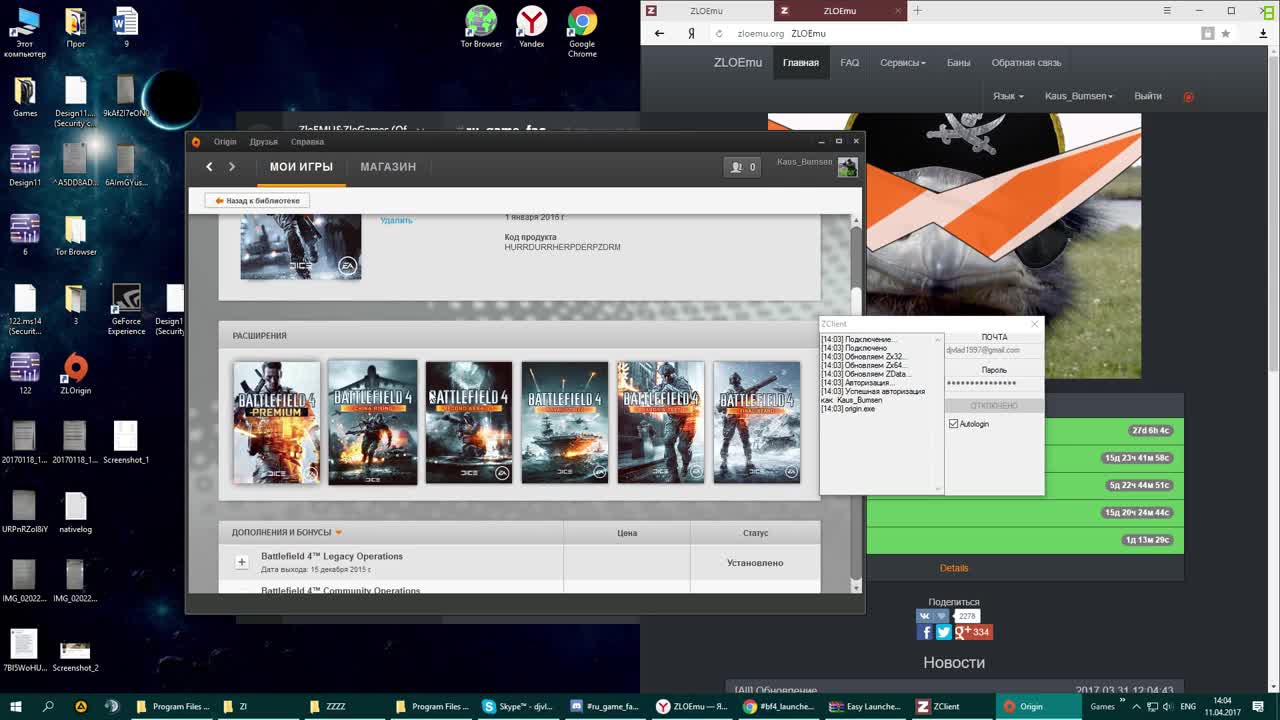The height and width of the screenshot is (720, 1280).
Task: Open GeForce Experience desktop shortcut
Action: coord(126,310)
